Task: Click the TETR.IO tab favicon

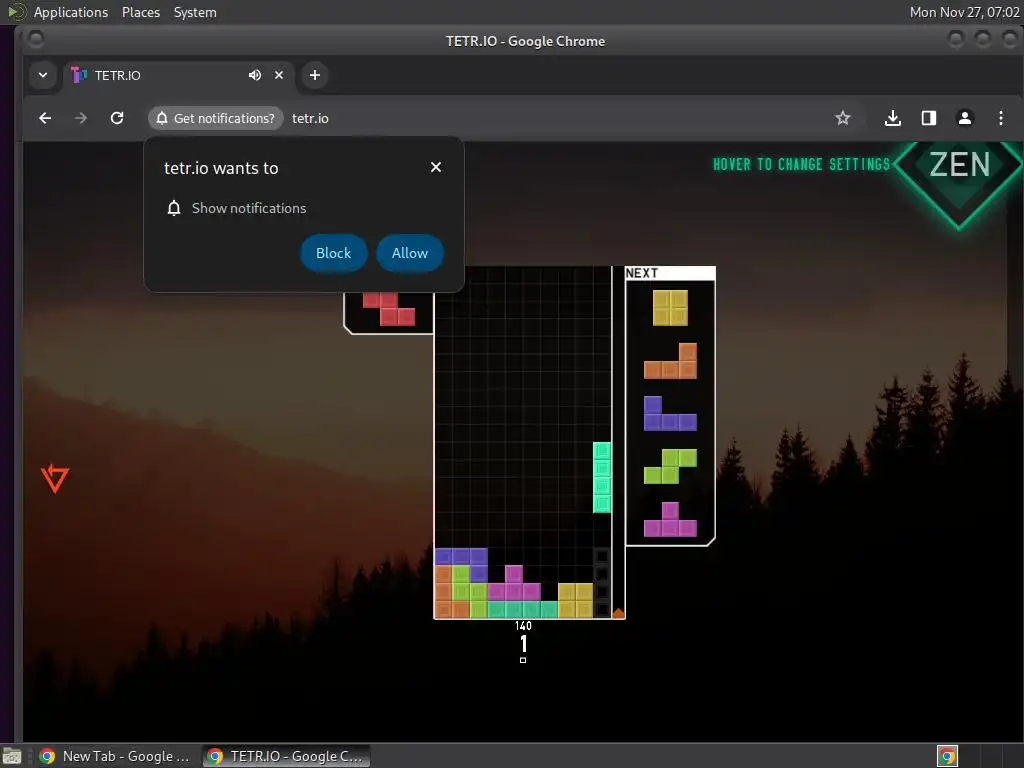Action: [79, 75]
